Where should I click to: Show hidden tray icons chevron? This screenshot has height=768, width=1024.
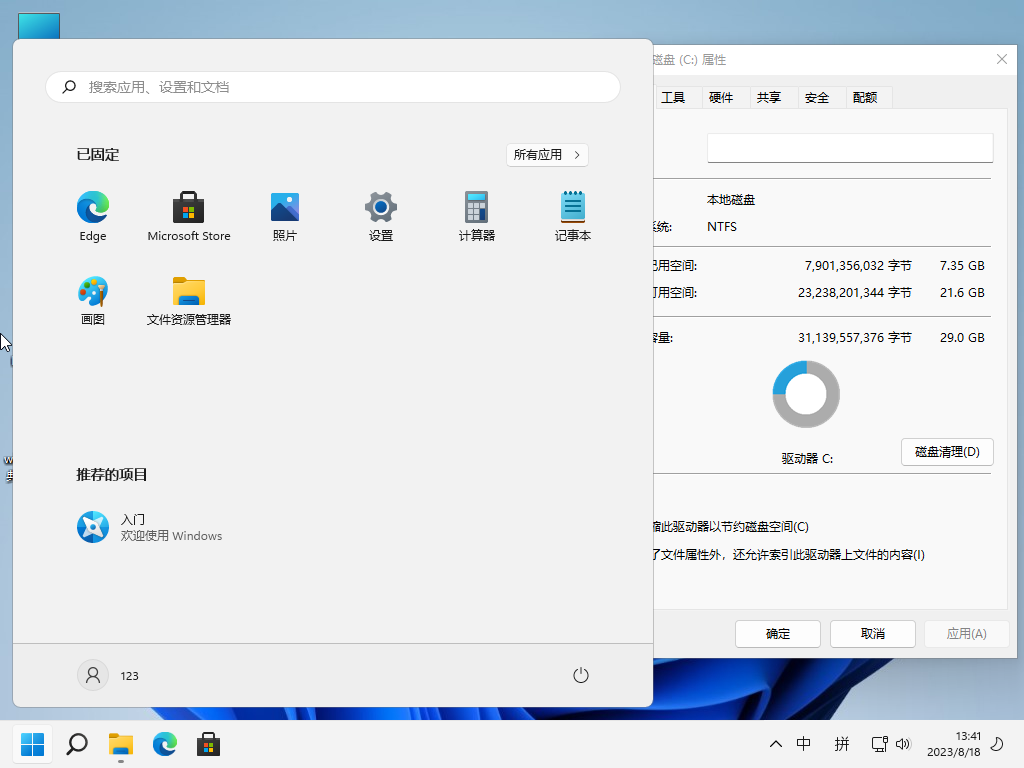click(775, 744)
